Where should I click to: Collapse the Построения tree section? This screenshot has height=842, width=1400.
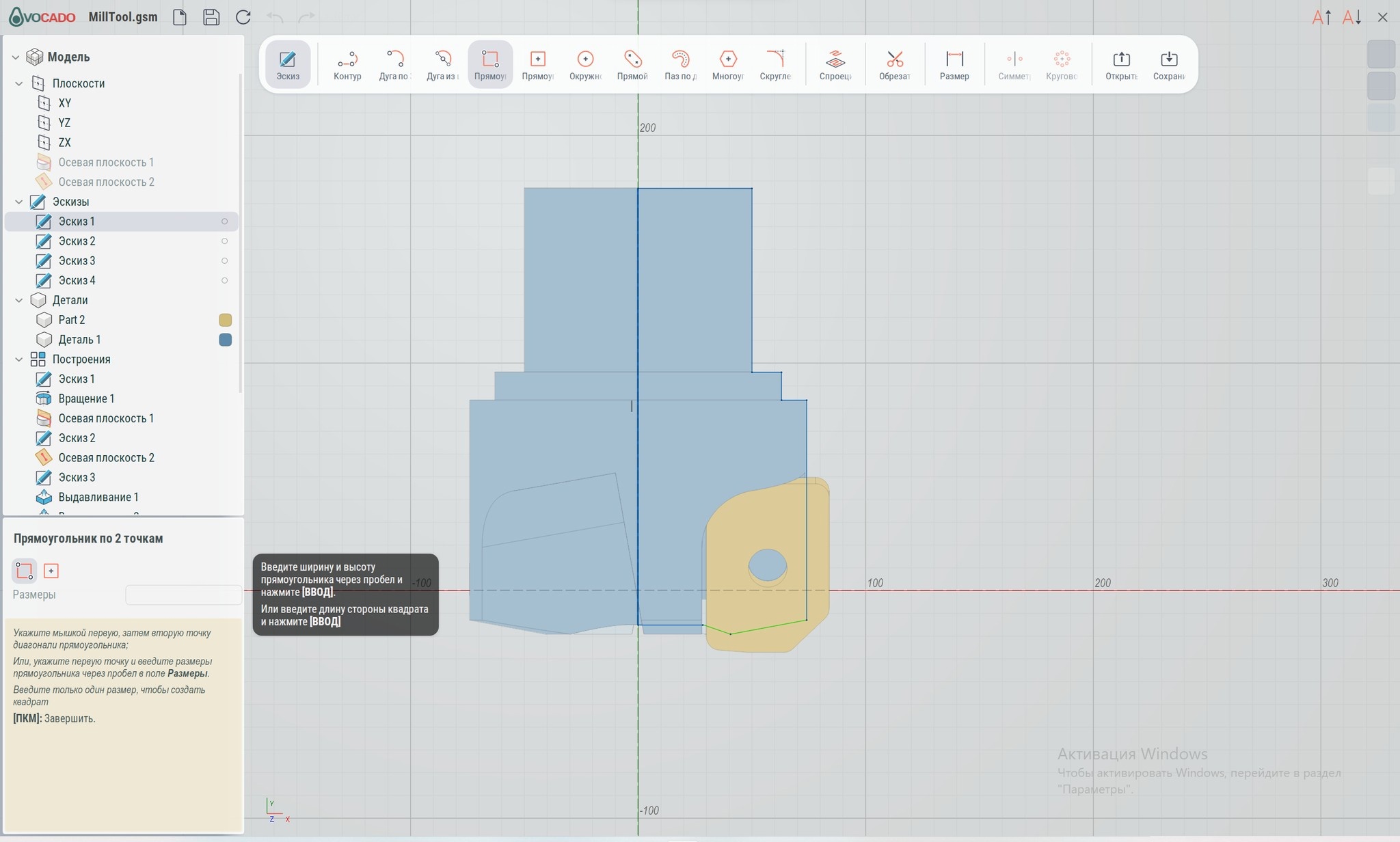point(19,359)
